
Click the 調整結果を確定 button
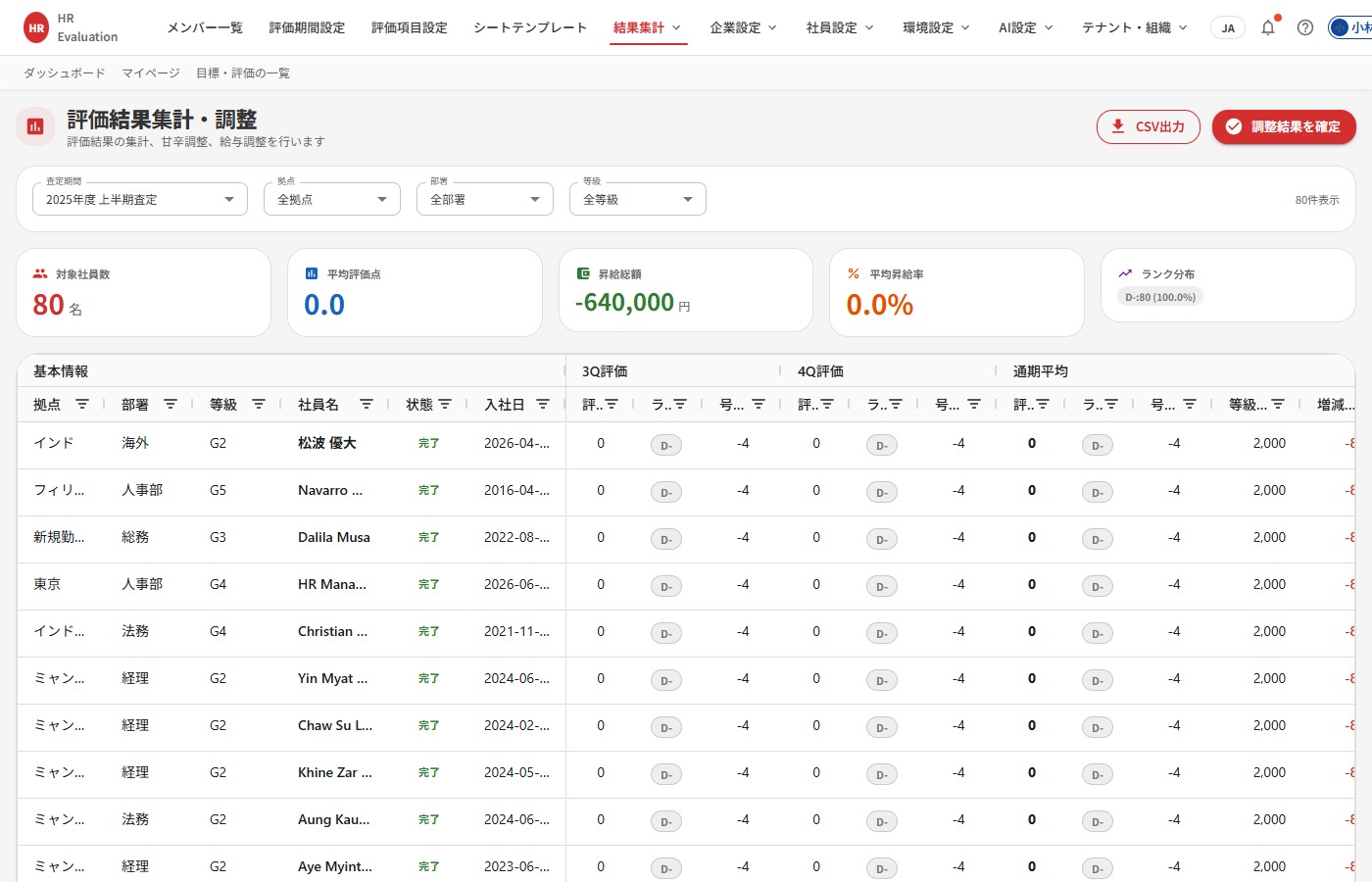(1284, 126)
